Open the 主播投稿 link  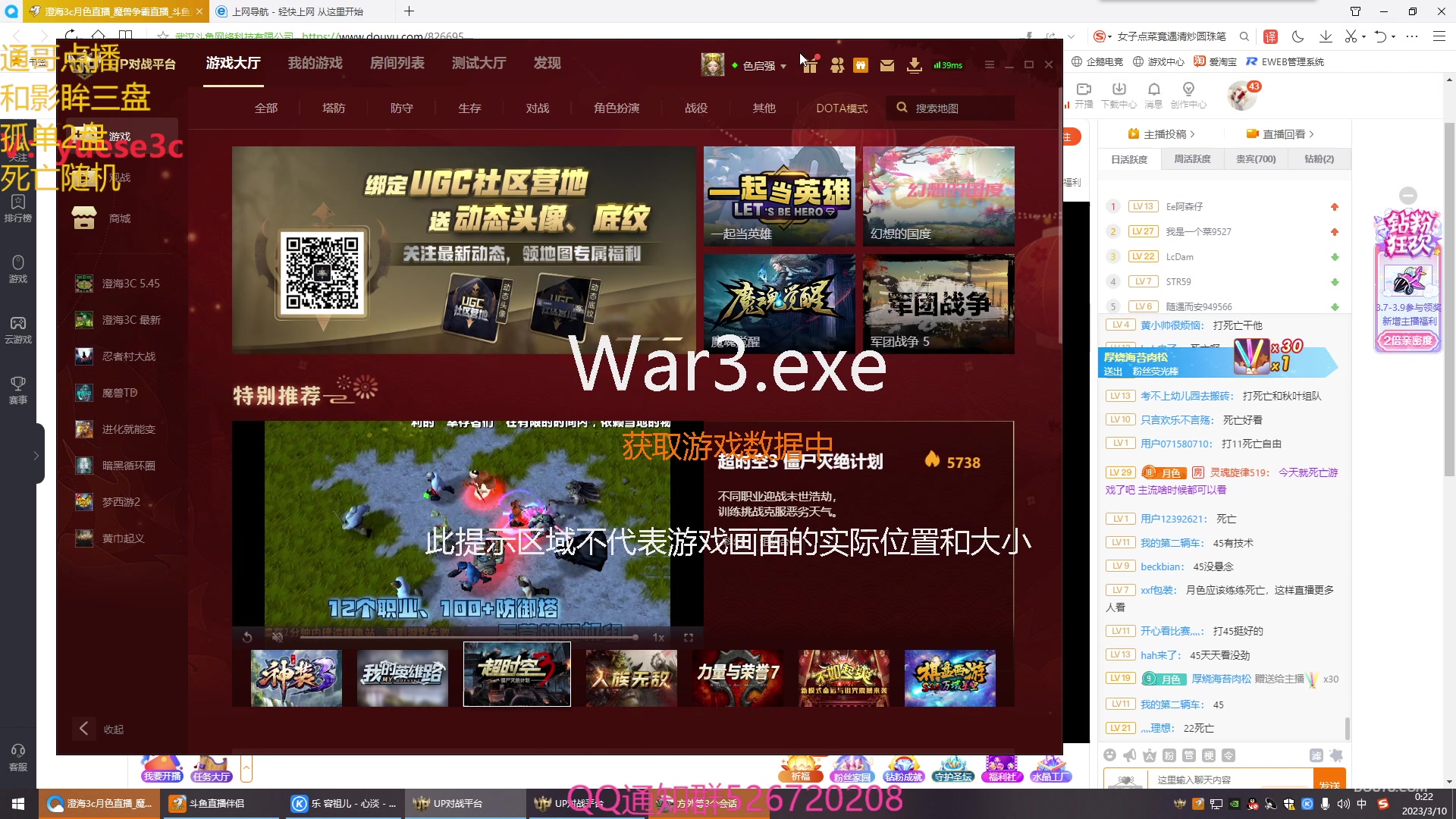click(x=1162, y=134)
